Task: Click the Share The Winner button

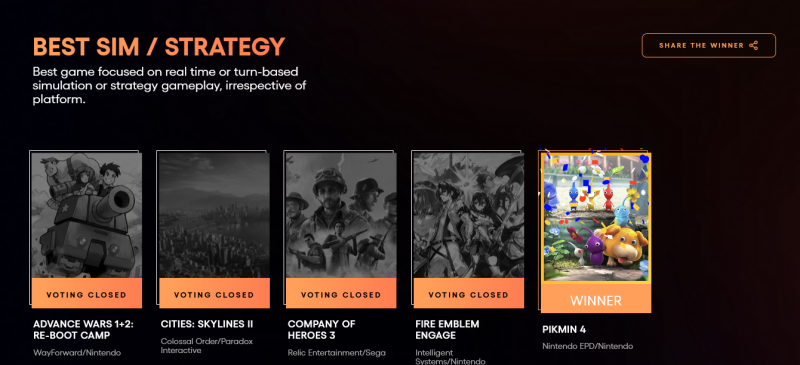Action: pyautogui.click(x=709, y=45)
